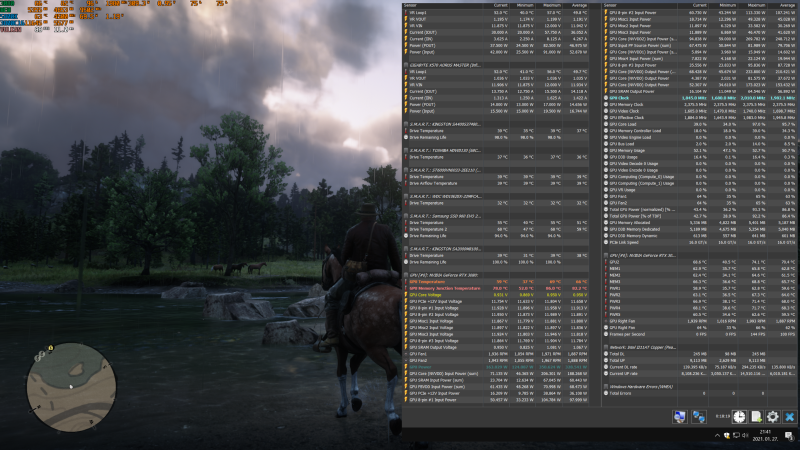Viewport: 800px width, 450px height.
Task: Select the GPU Effective Clock row
Action: tap(699, 118)
